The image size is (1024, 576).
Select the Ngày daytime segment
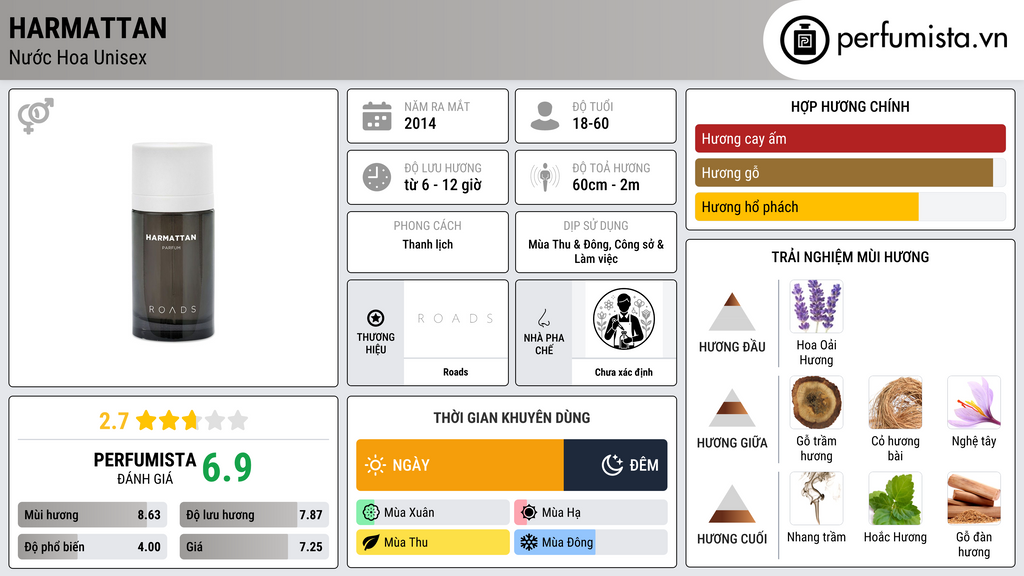tap(460, 465)
